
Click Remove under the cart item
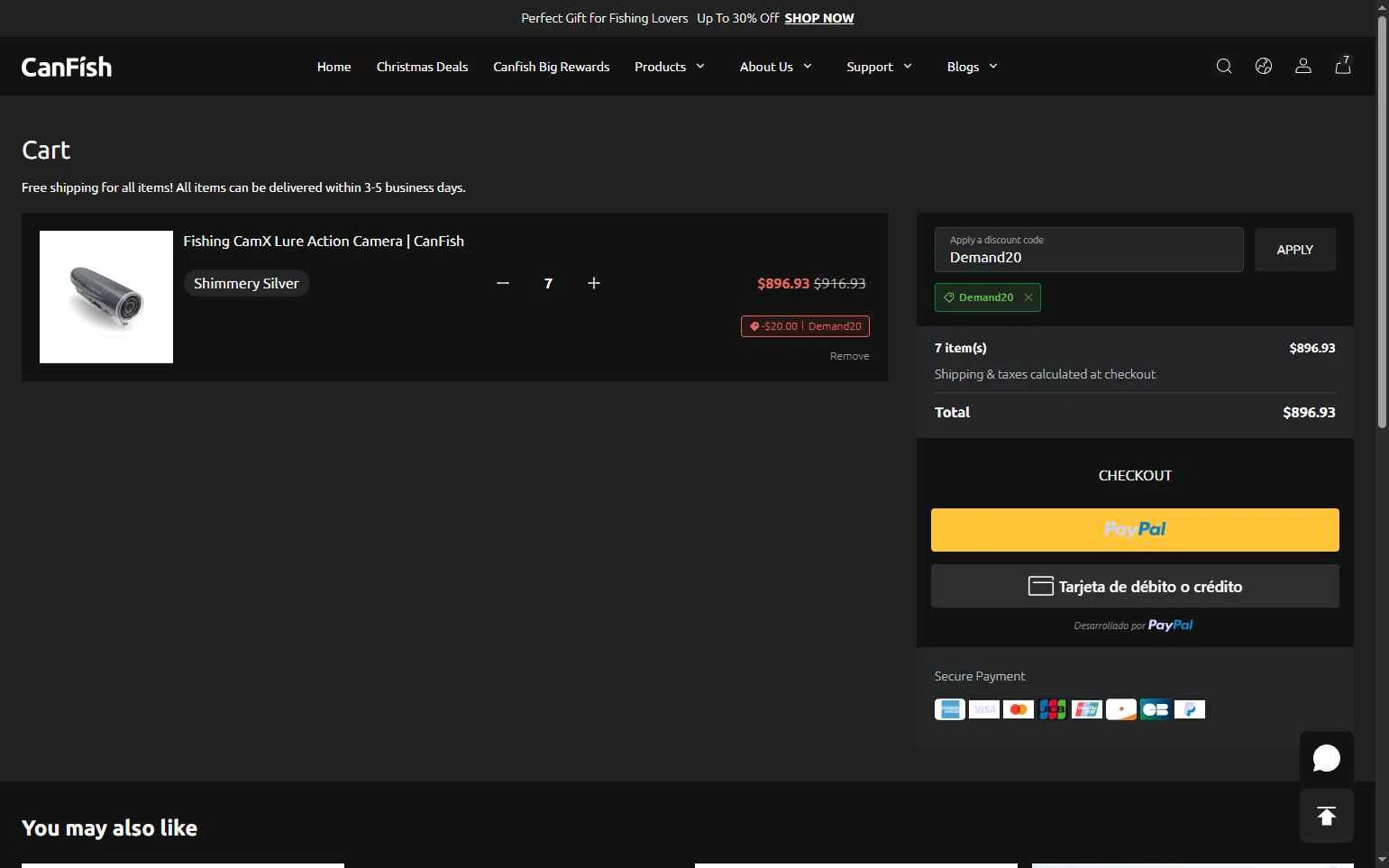849,356
